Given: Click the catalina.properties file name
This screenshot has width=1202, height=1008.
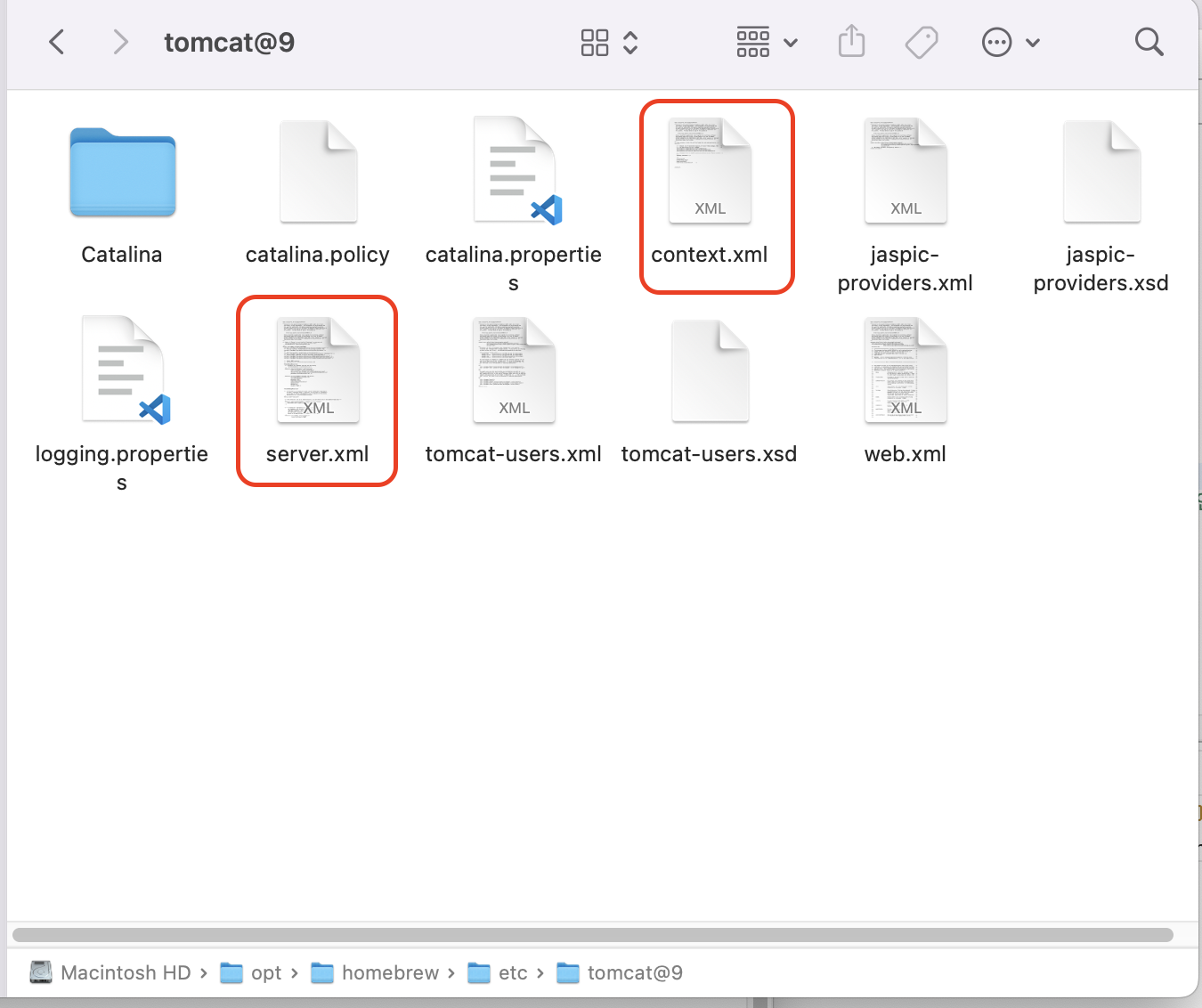Looking at the screenshot, I should (514, 268).
